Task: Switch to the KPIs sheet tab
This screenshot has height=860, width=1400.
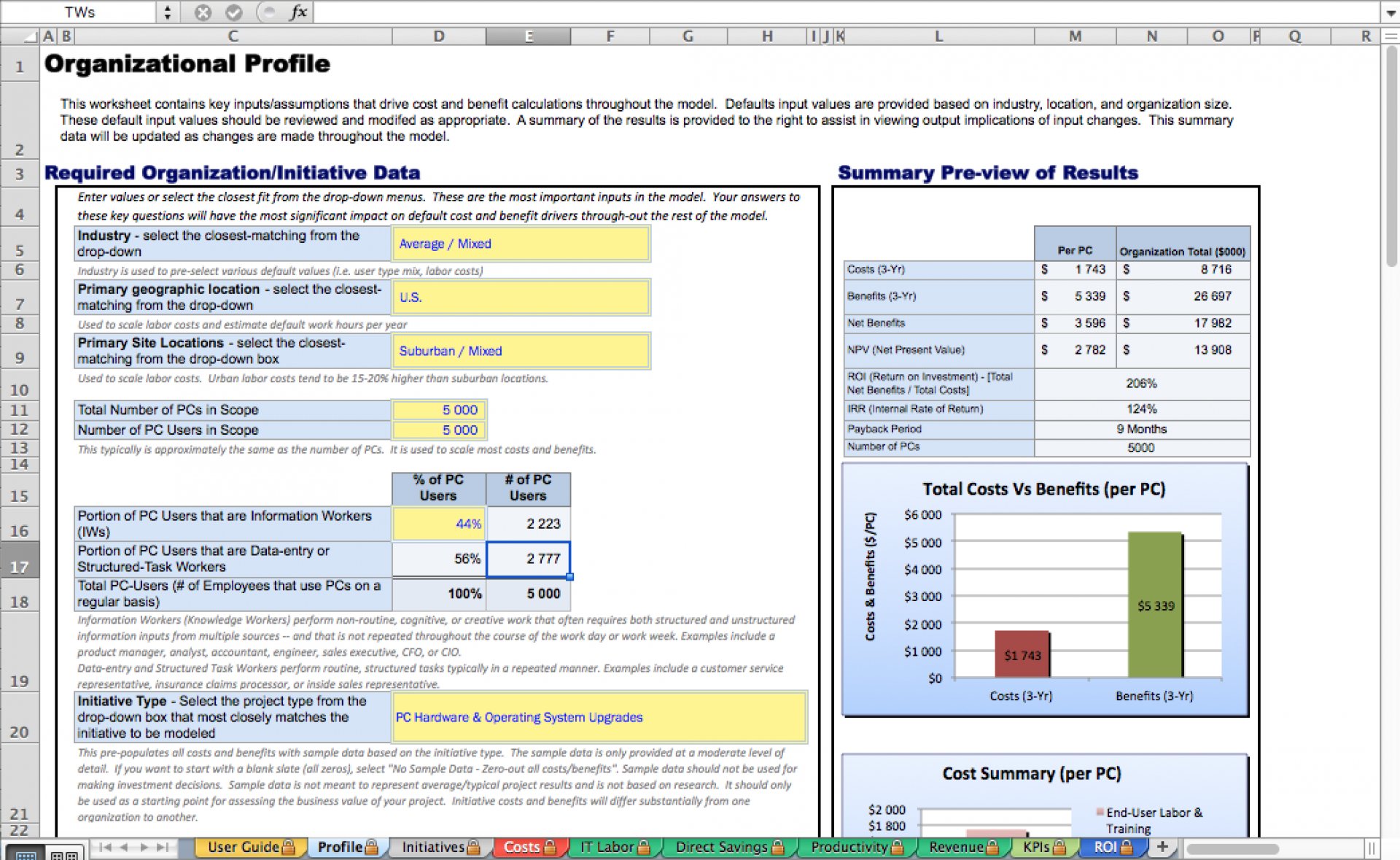Action: (x=1044, y=847)
